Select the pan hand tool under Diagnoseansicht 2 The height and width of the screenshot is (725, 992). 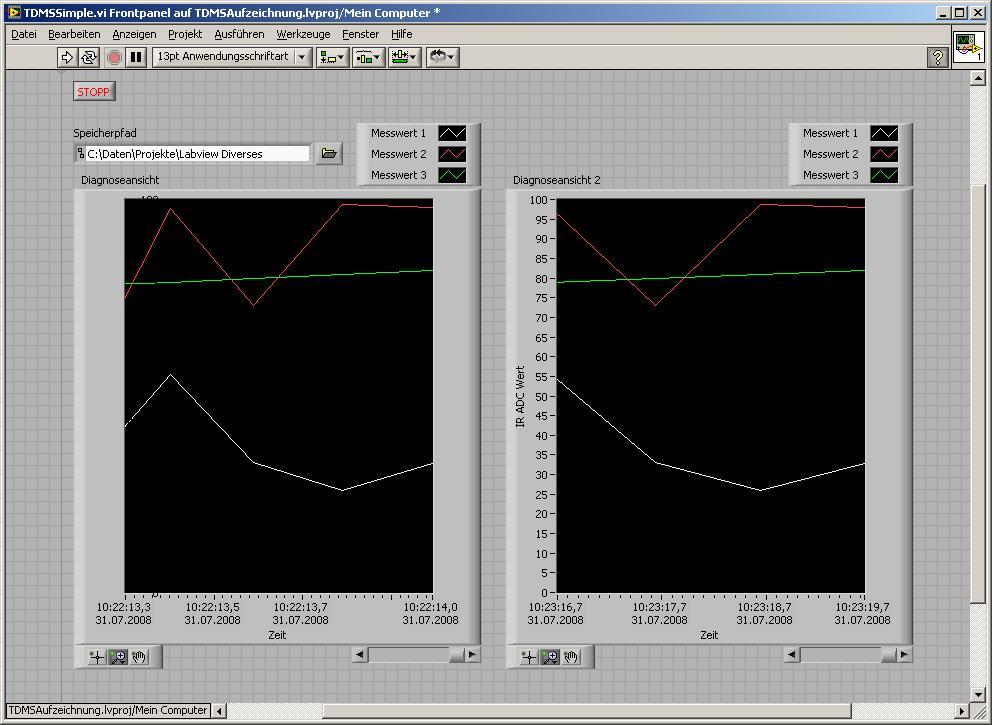click(571, 657)
